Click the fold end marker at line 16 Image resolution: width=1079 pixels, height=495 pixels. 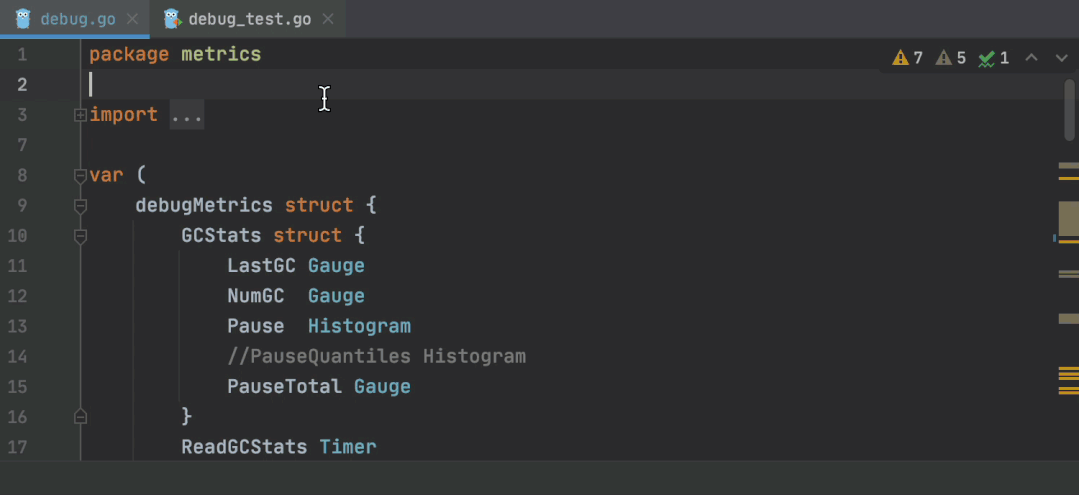click(80, 416)
